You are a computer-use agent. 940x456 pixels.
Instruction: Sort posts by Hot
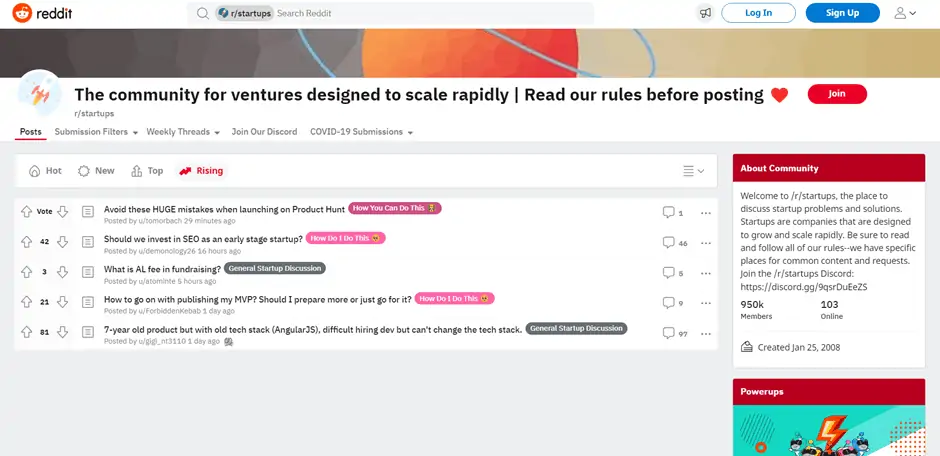(x=46, y=171)
